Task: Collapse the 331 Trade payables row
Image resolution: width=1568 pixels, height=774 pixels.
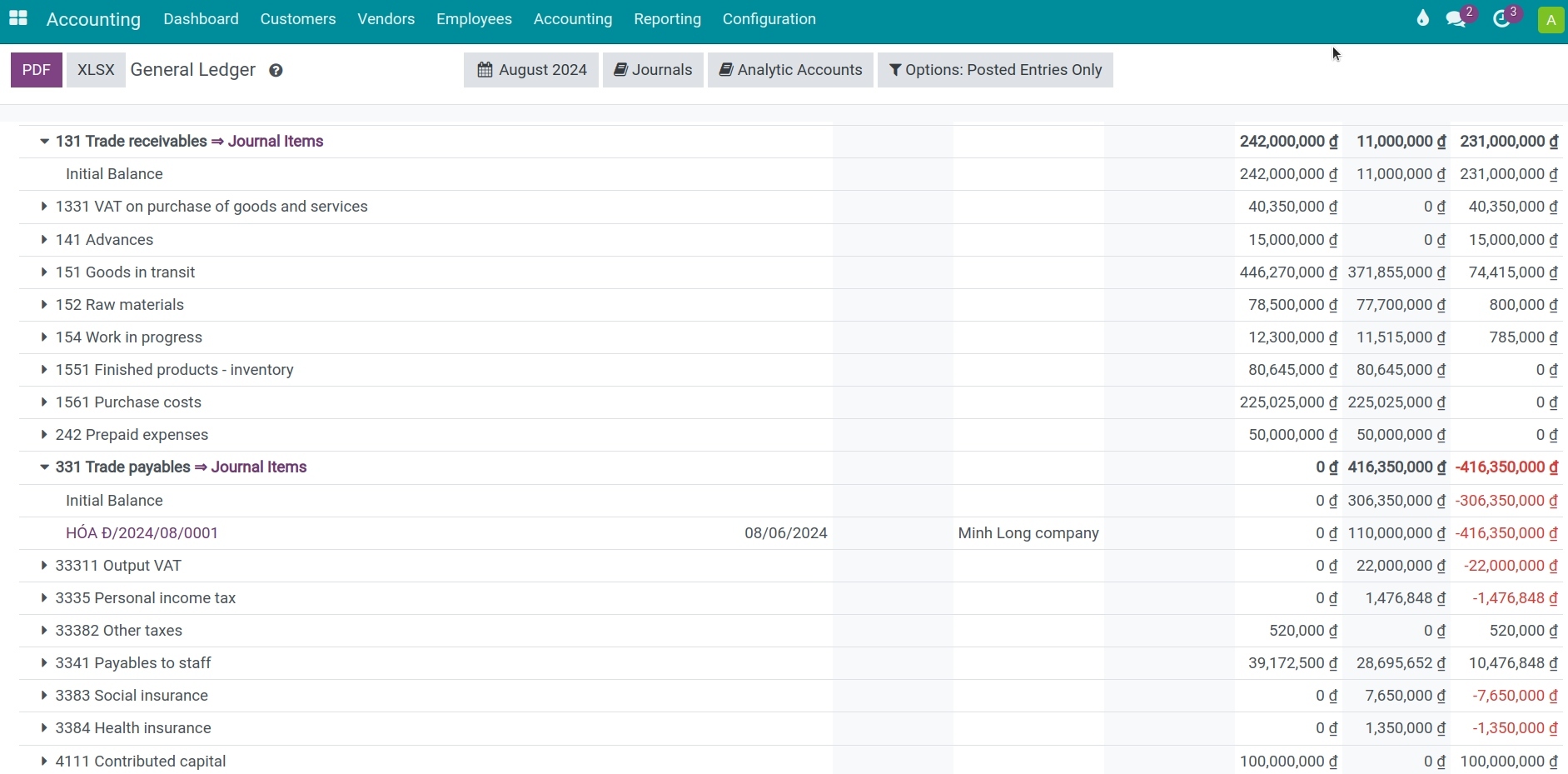Action: [44, 467]
